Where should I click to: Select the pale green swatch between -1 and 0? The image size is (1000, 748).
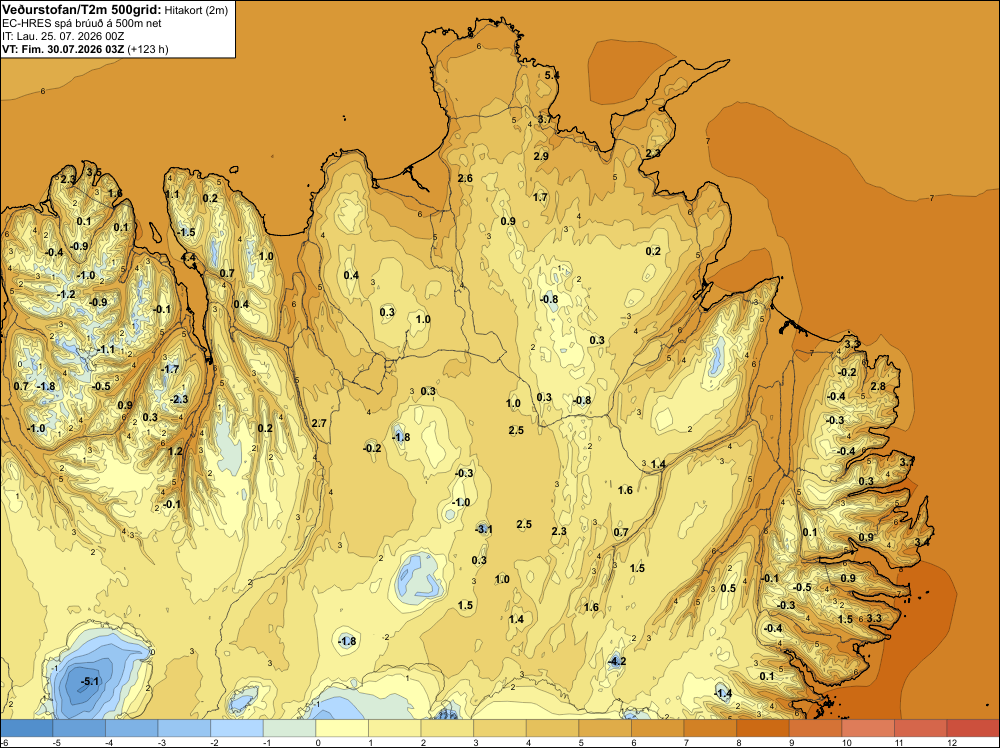pyautogui.click(x=290, y=728)
